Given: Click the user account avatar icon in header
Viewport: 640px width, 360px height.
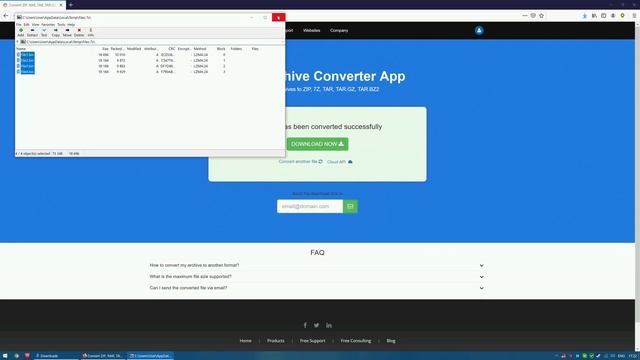Looking at the screenshot, I should pos(479,30).
